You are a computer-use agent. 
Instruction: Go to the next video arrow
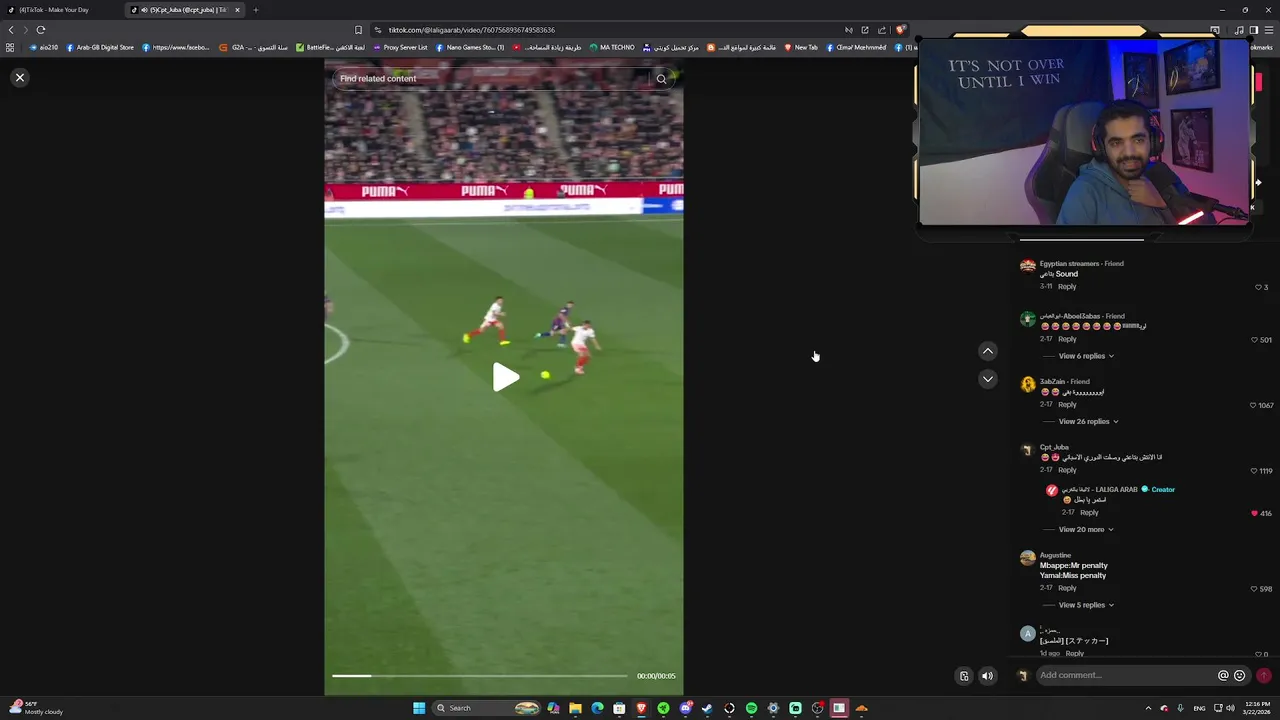987,379
